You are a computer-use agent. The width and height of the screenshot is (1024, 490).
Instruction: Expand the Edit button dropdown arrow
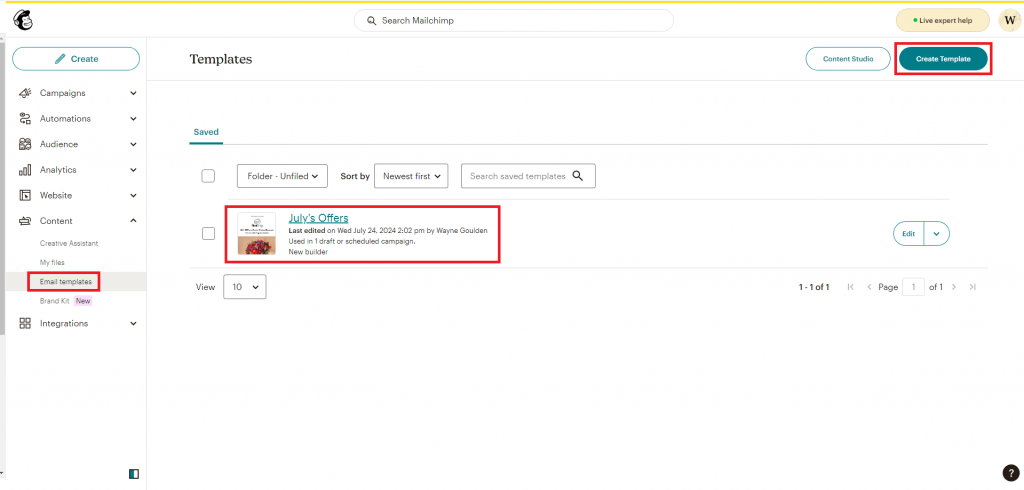pyautogui.click(x=936, y=233)
